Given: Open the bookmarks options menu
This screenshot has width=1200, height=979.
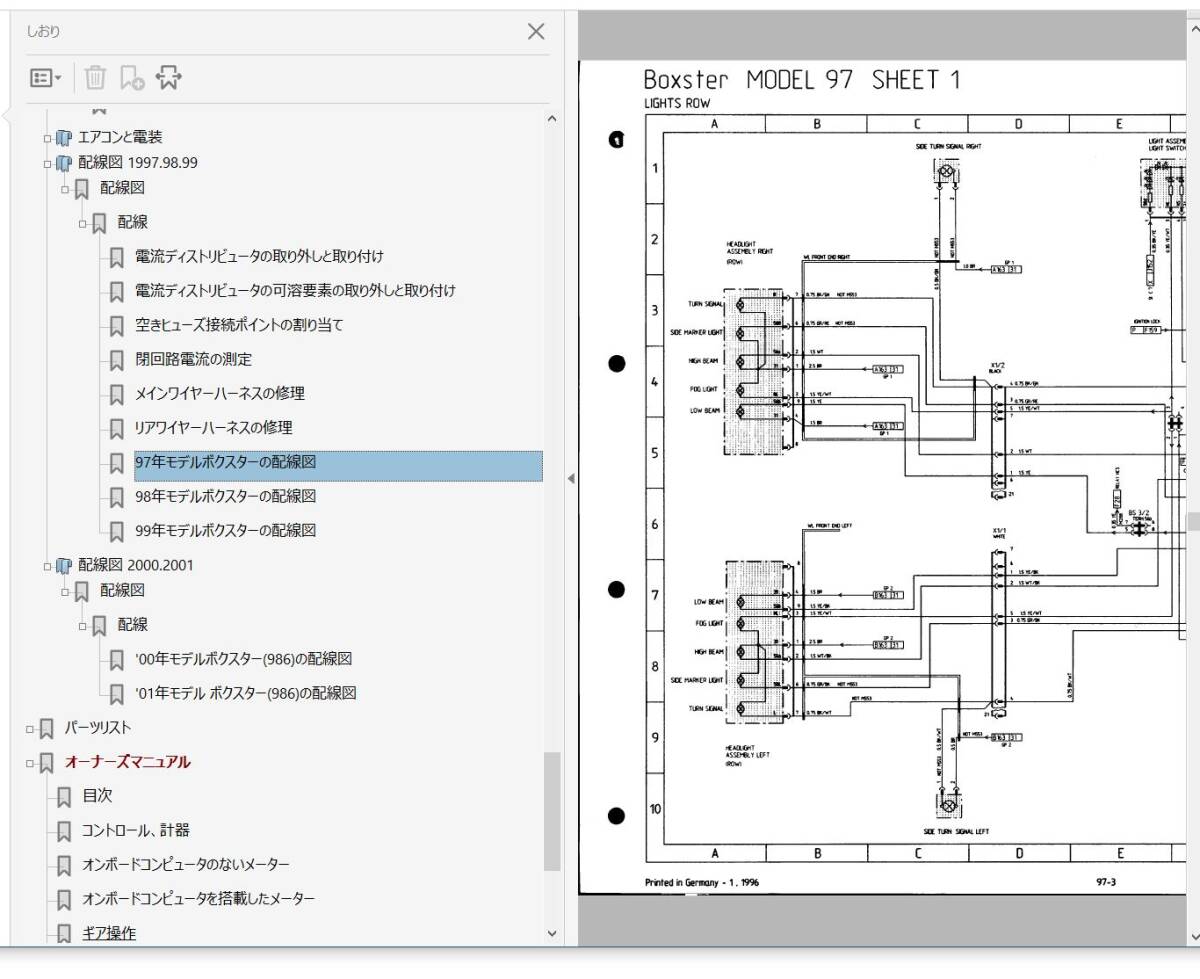Looking at the screenshot, I should tap(46, 78).
